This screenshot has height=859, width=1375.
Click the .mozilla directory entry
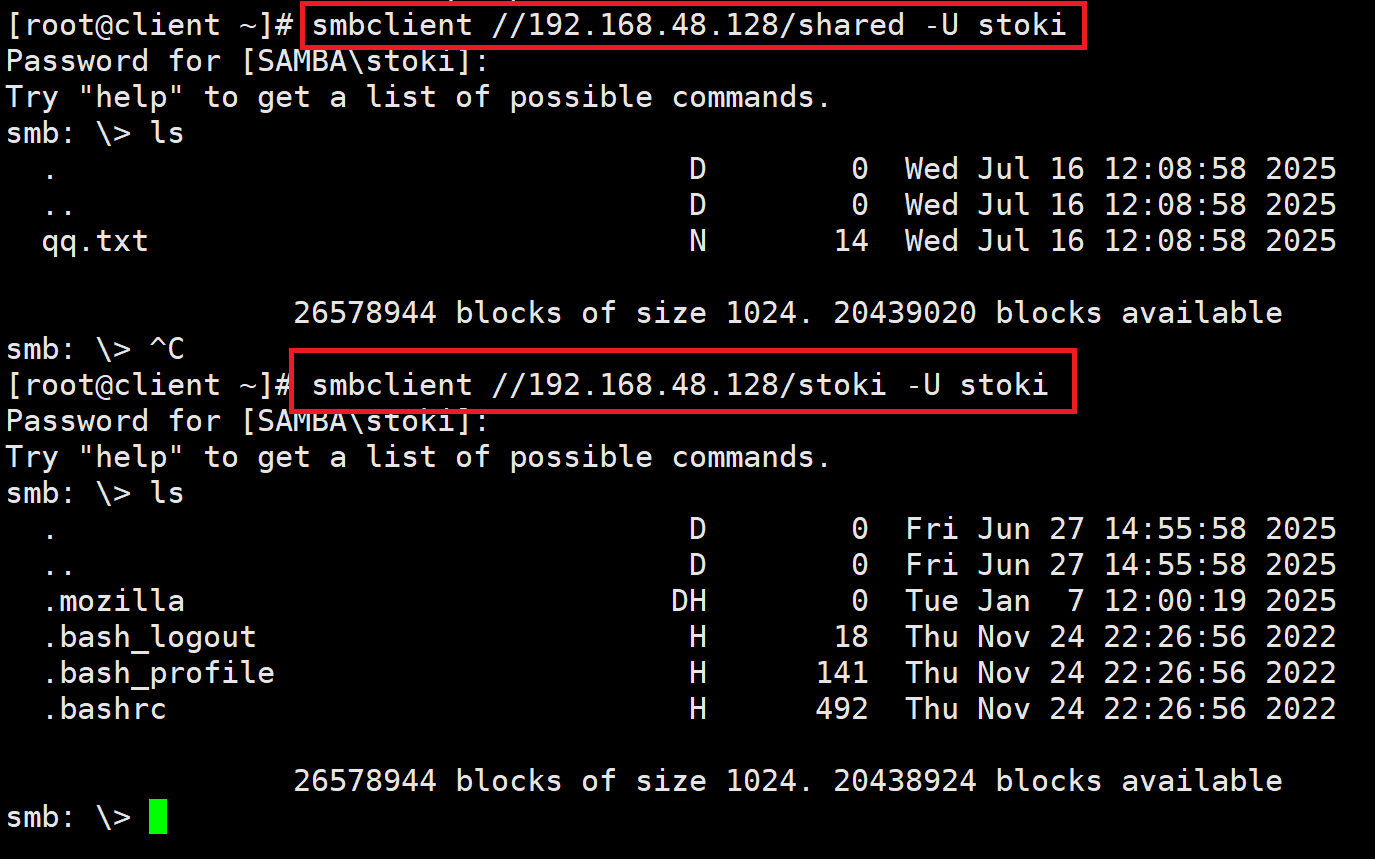point(113,601)
